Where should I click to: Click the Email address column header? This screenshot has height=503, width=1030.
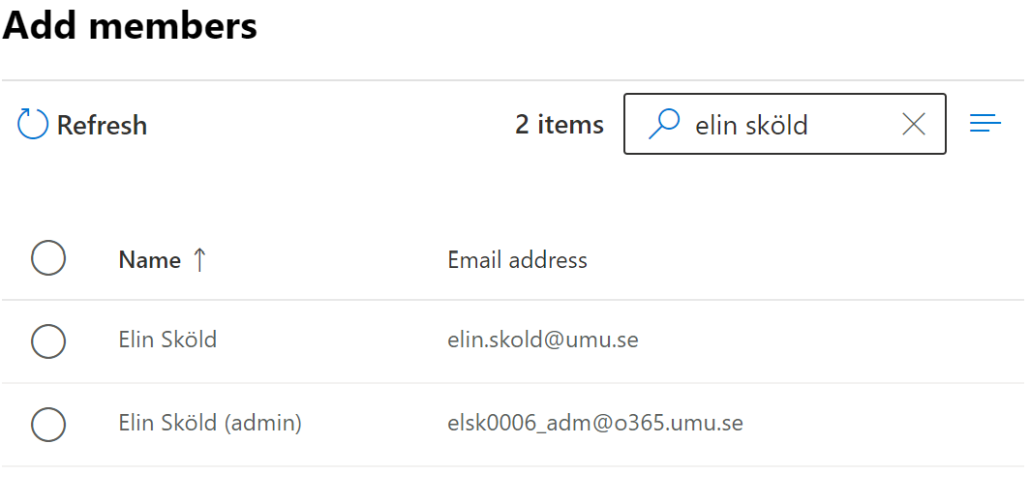[518, 260]
